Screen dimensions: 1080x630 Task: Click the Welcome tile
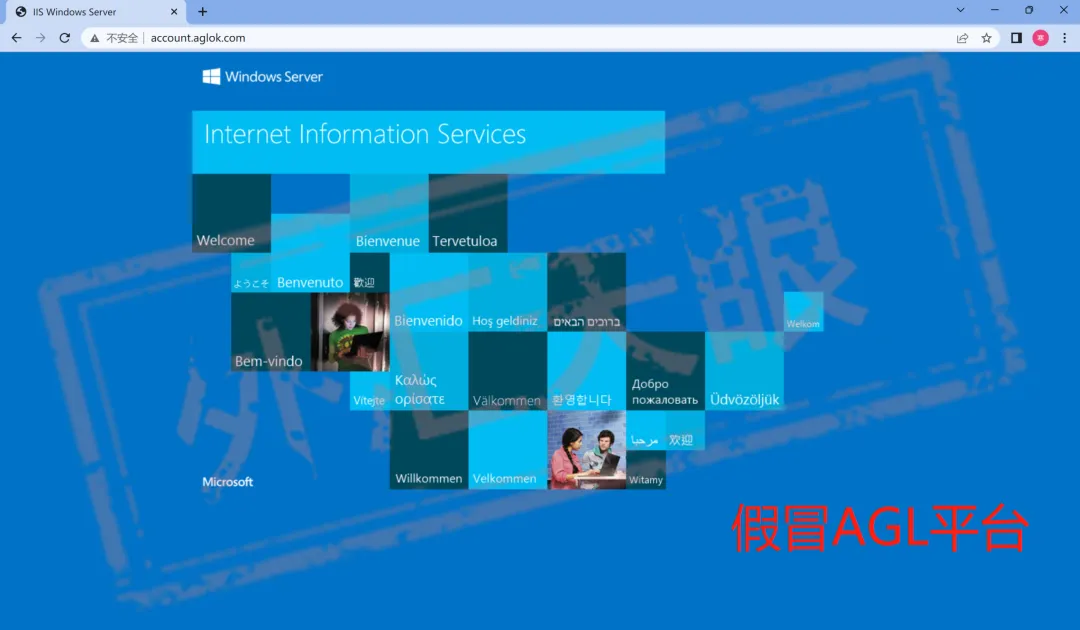pyautogui.click(x=231, y=213)
